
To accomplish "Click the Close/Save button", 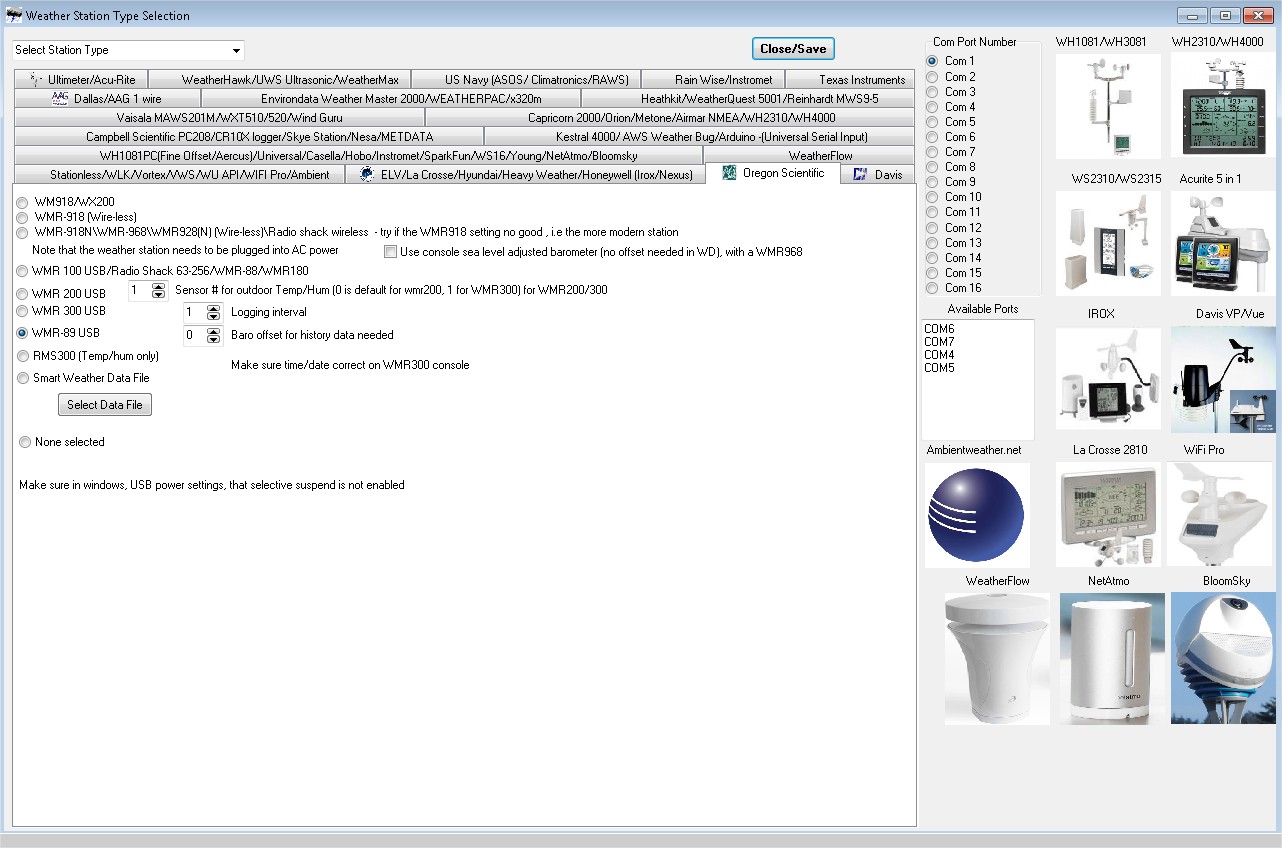I will point(793,49).
